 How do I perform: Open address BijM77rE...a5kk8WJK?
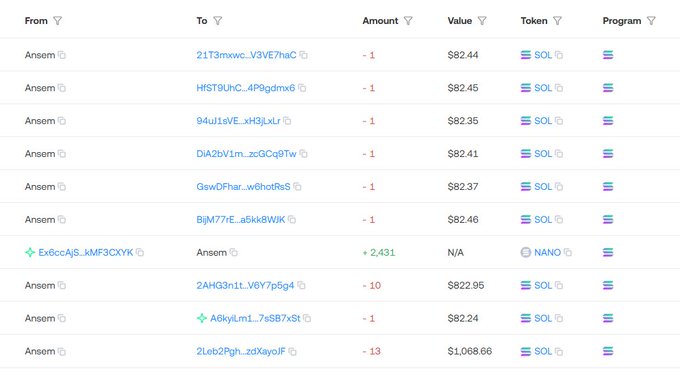click(x=241, y=220)
